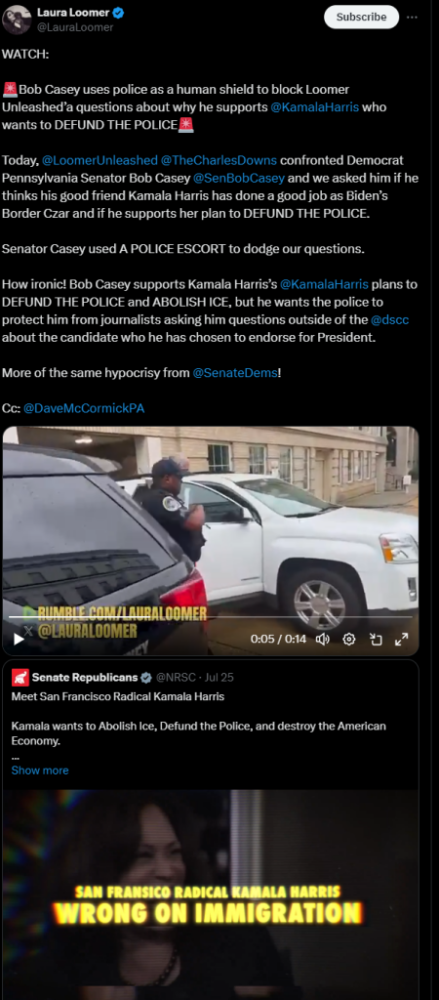Open the @KamalaHarris mention in first paragraph
This screenshot has height=1000, width=439.
315,107
